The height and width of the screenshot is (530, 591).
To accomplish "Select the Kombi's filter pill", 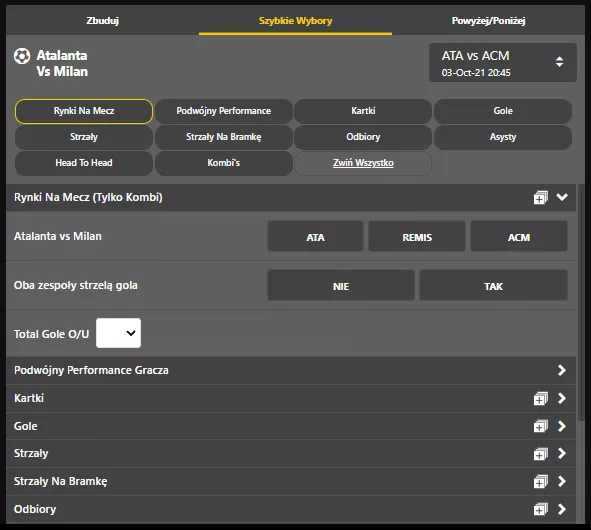I will tap(224, 163).
